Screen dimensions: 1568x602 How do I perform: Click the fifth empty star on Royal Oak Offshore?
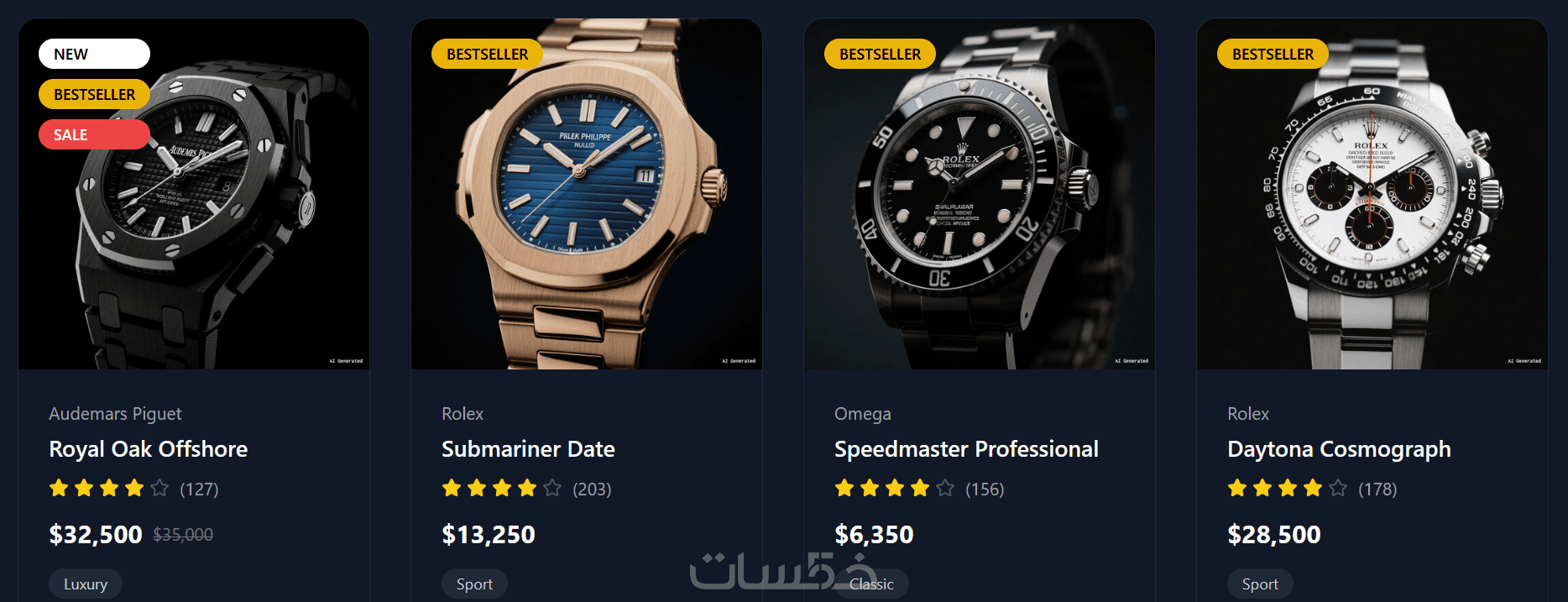tap(159, 488)
